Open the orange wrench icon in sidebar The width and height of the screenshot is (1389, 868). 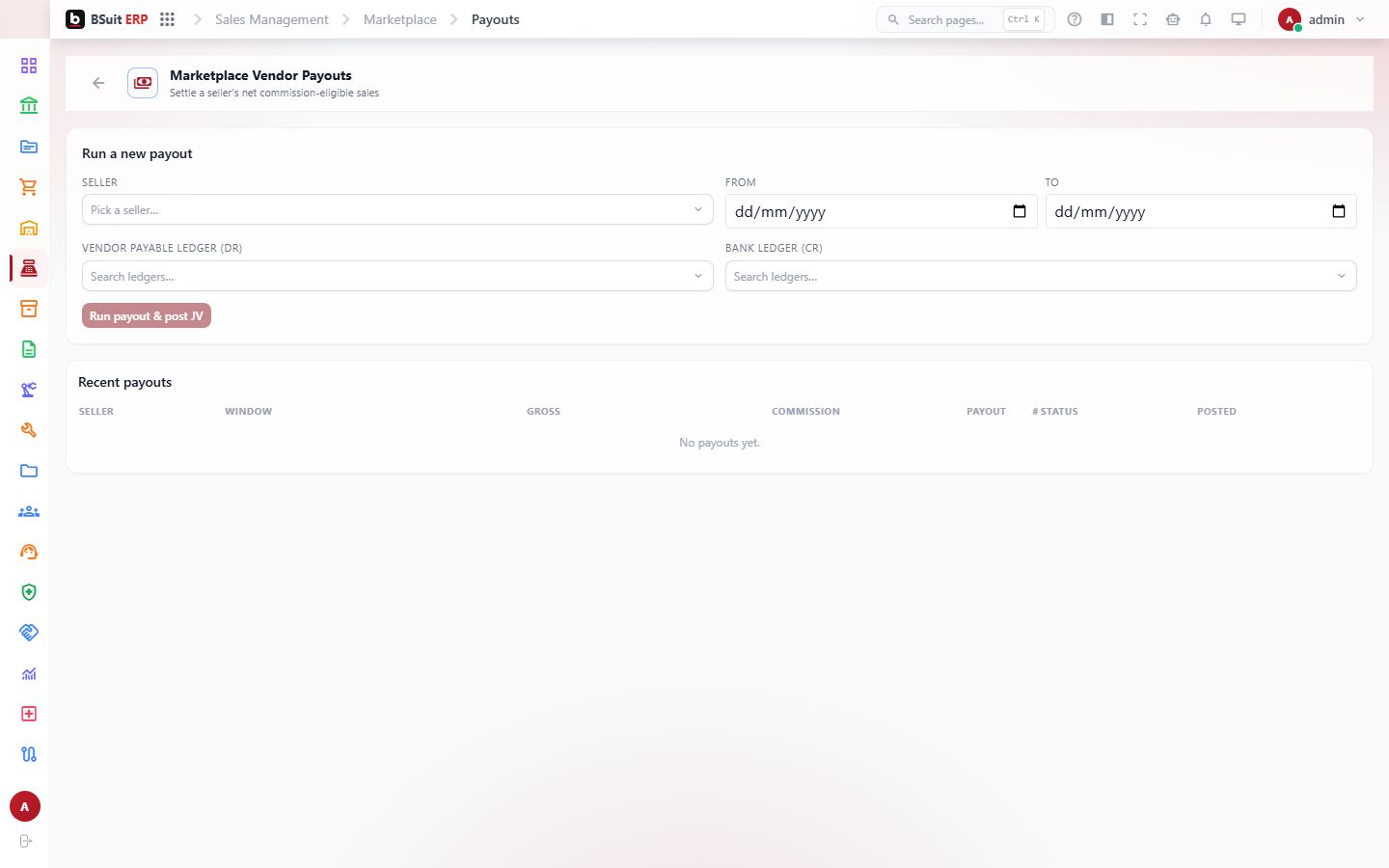[x=29, y=430]
